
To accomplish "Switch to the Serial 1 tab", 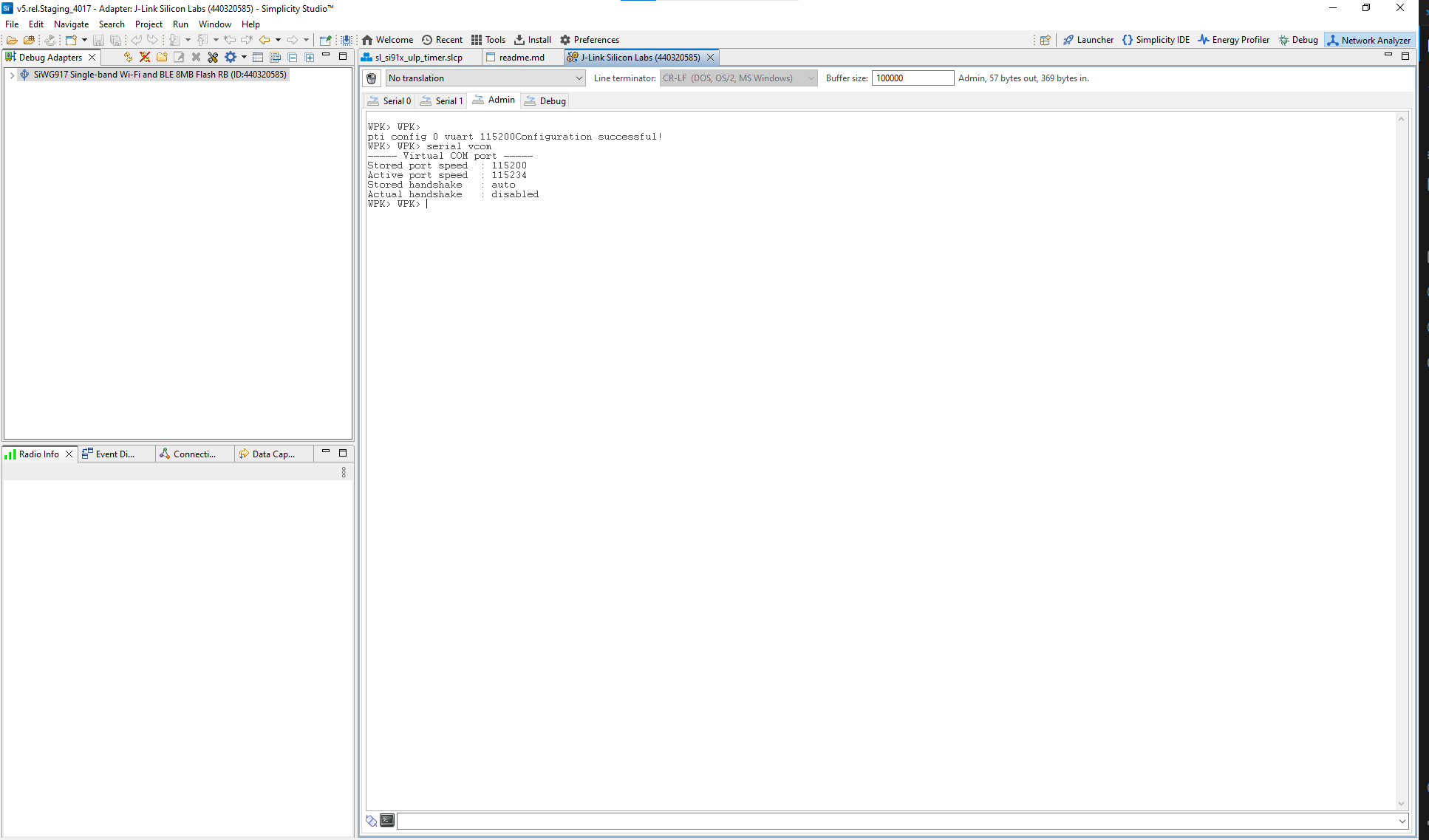I will tap(441, 100).
